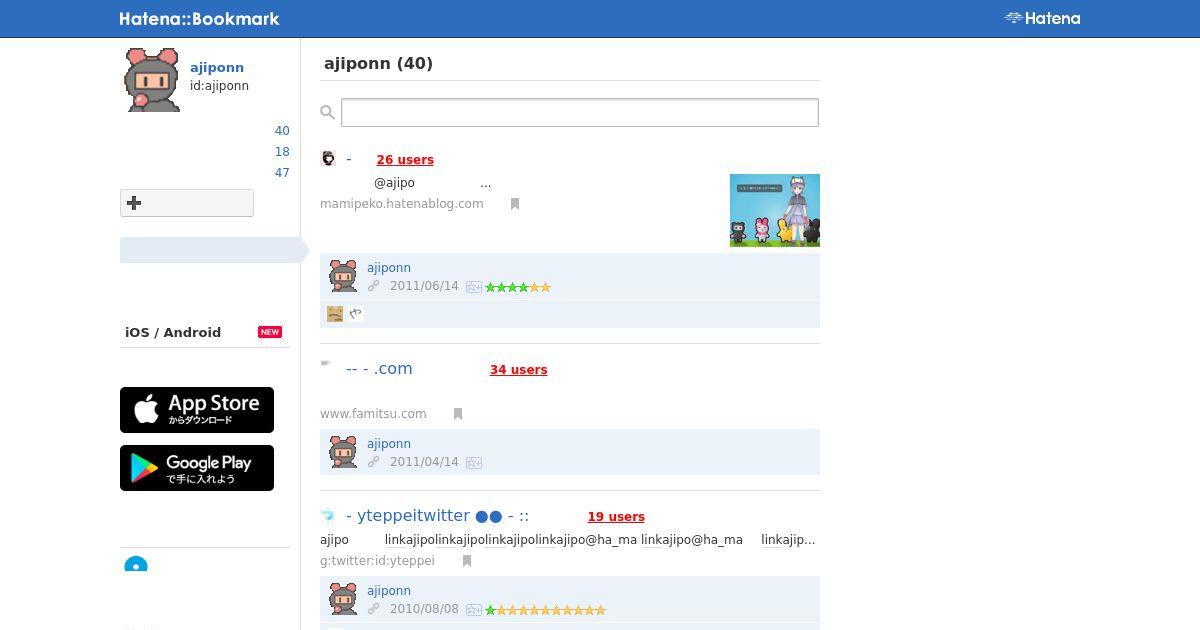Open the www.famitsu.com domain link
1200x630 pixels.
tap(373, 414)
